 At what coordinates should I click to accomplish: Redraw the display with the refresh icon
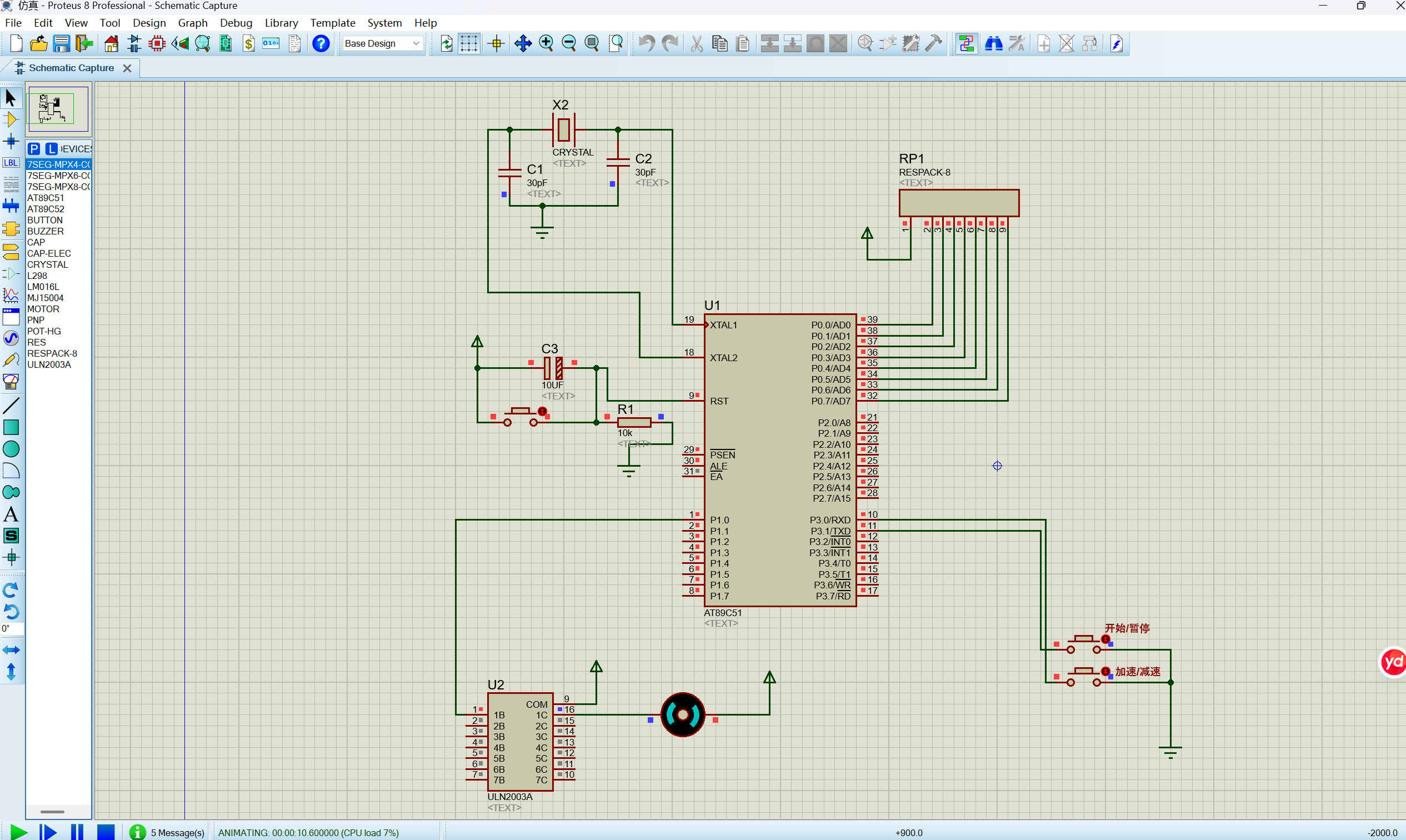coord(446,43)
